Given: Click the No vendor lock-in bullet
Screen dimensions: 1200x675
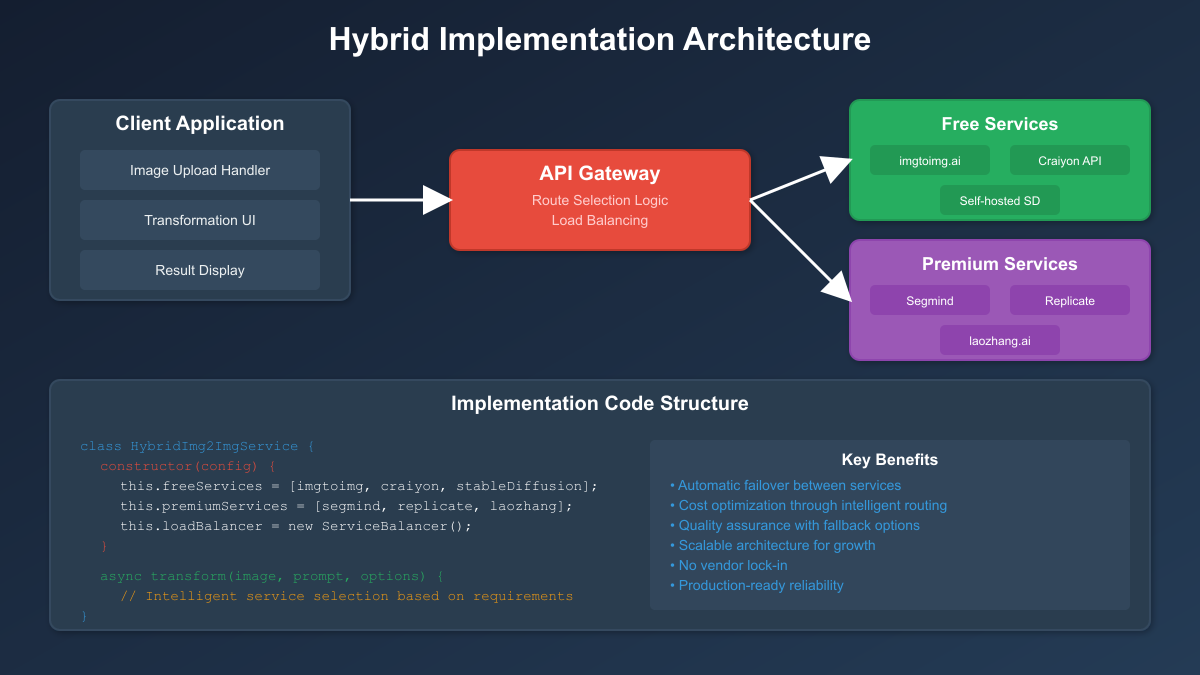Looking at the screenshot, I should tap(729, 565).
